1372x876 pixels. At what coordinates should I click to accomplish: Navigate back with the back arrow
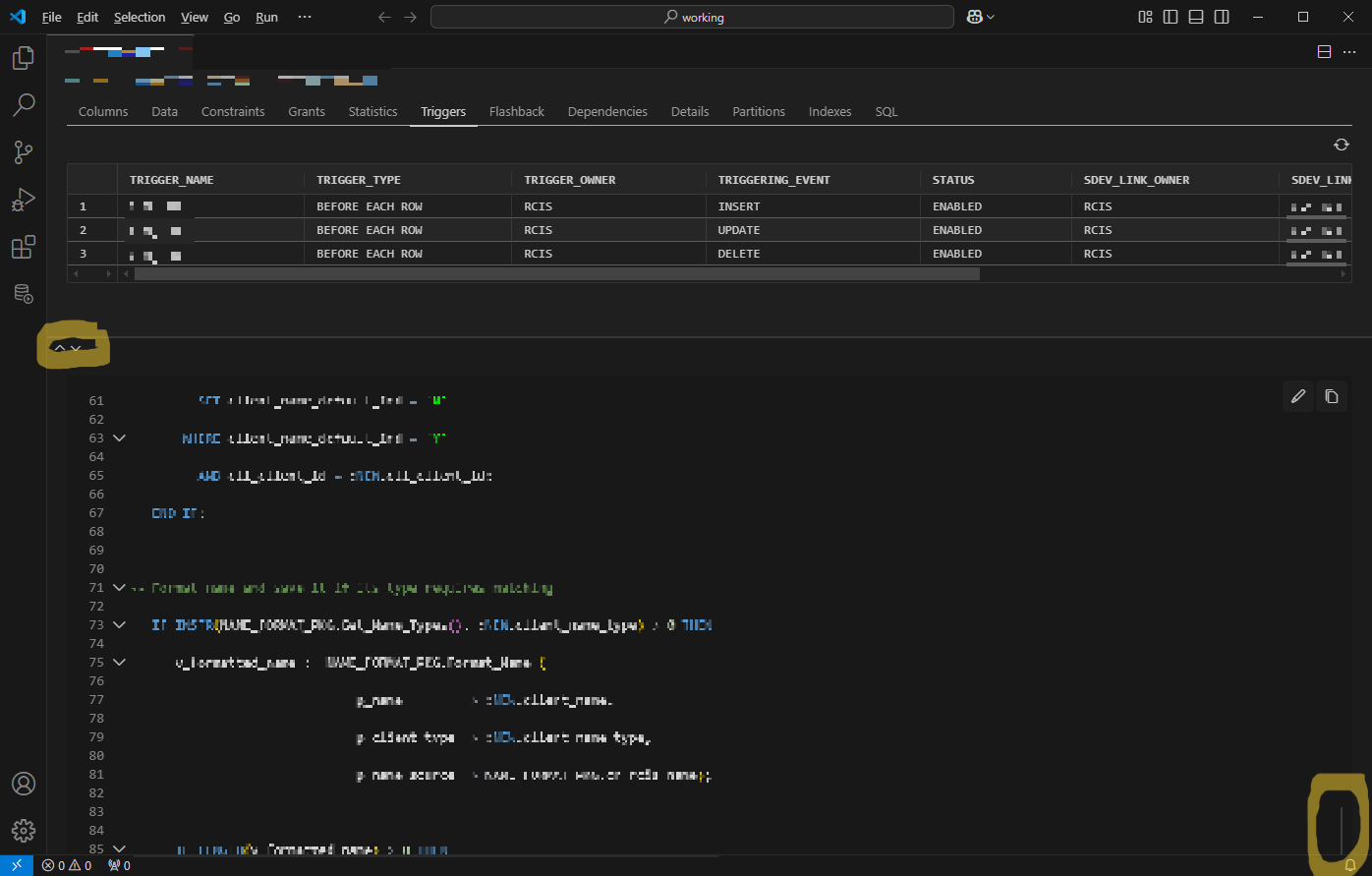[384, 17]
